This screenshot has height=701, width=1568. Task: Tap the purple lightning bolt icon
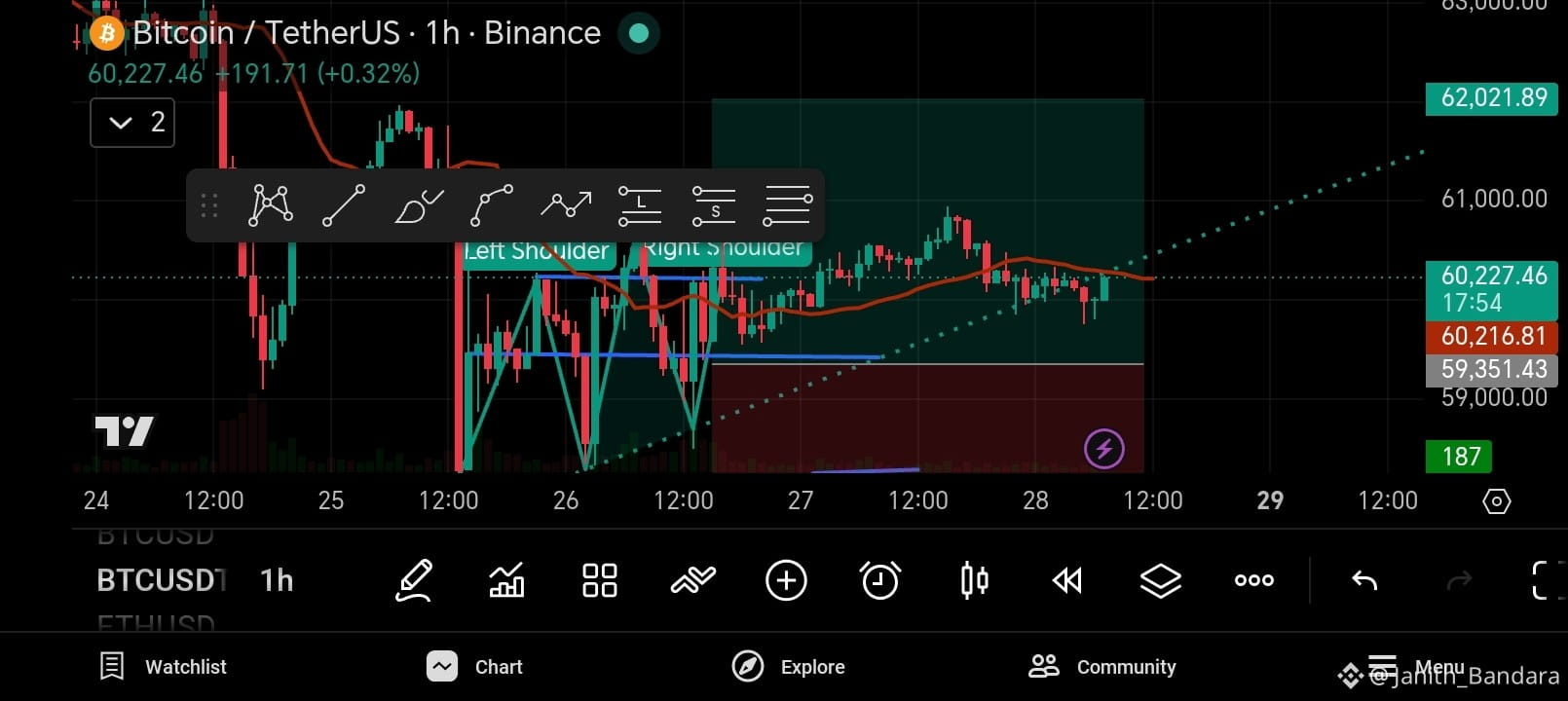coord(1104,449)
